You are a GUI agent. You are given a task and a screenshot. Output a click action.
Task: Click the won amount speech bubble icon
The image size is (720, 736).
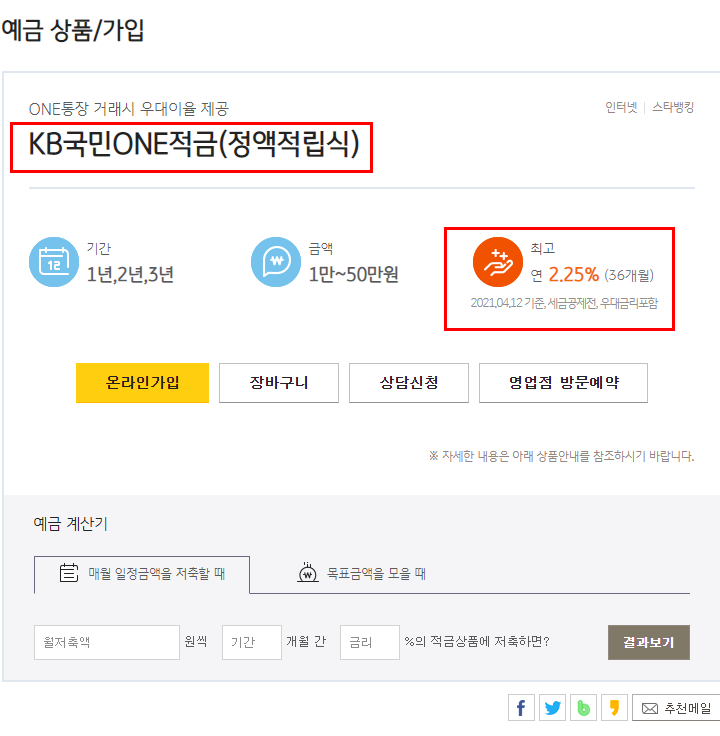[275, 262]
